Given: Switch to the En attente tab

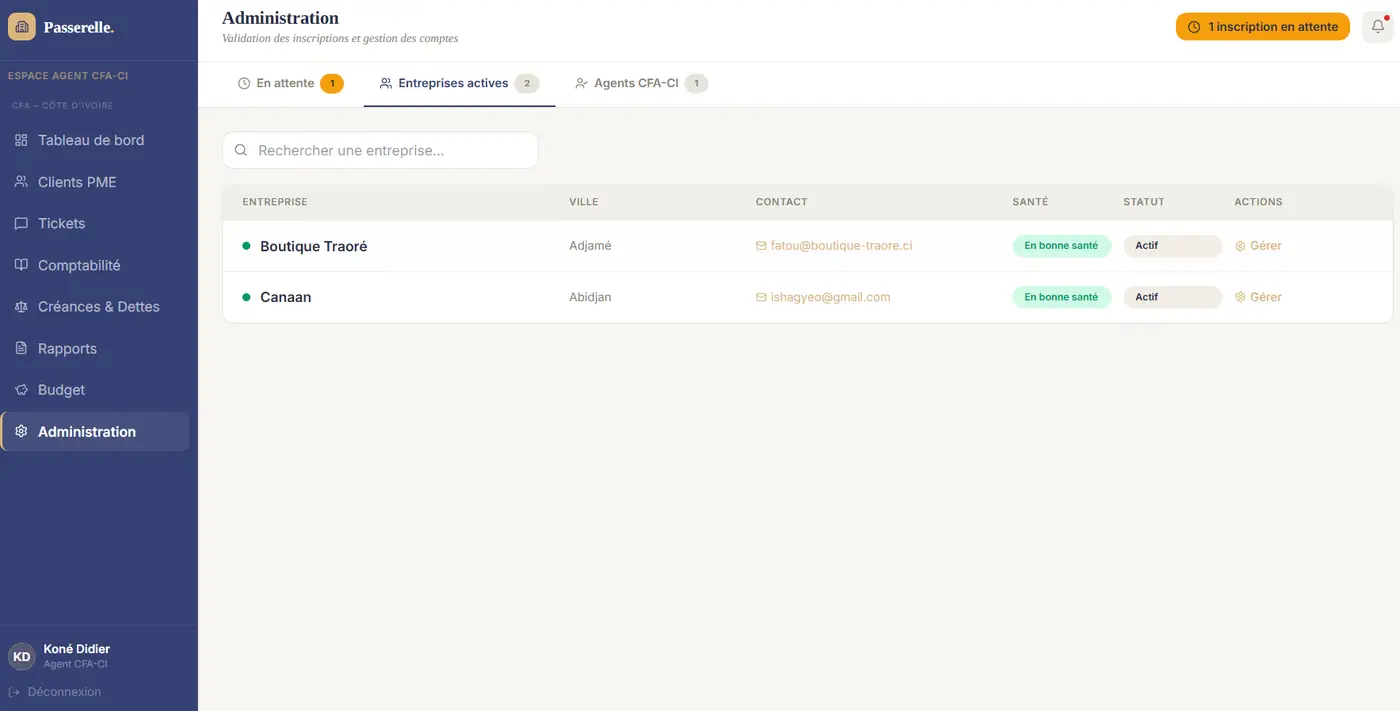Looking at the screenshot, I should (290, 84).
